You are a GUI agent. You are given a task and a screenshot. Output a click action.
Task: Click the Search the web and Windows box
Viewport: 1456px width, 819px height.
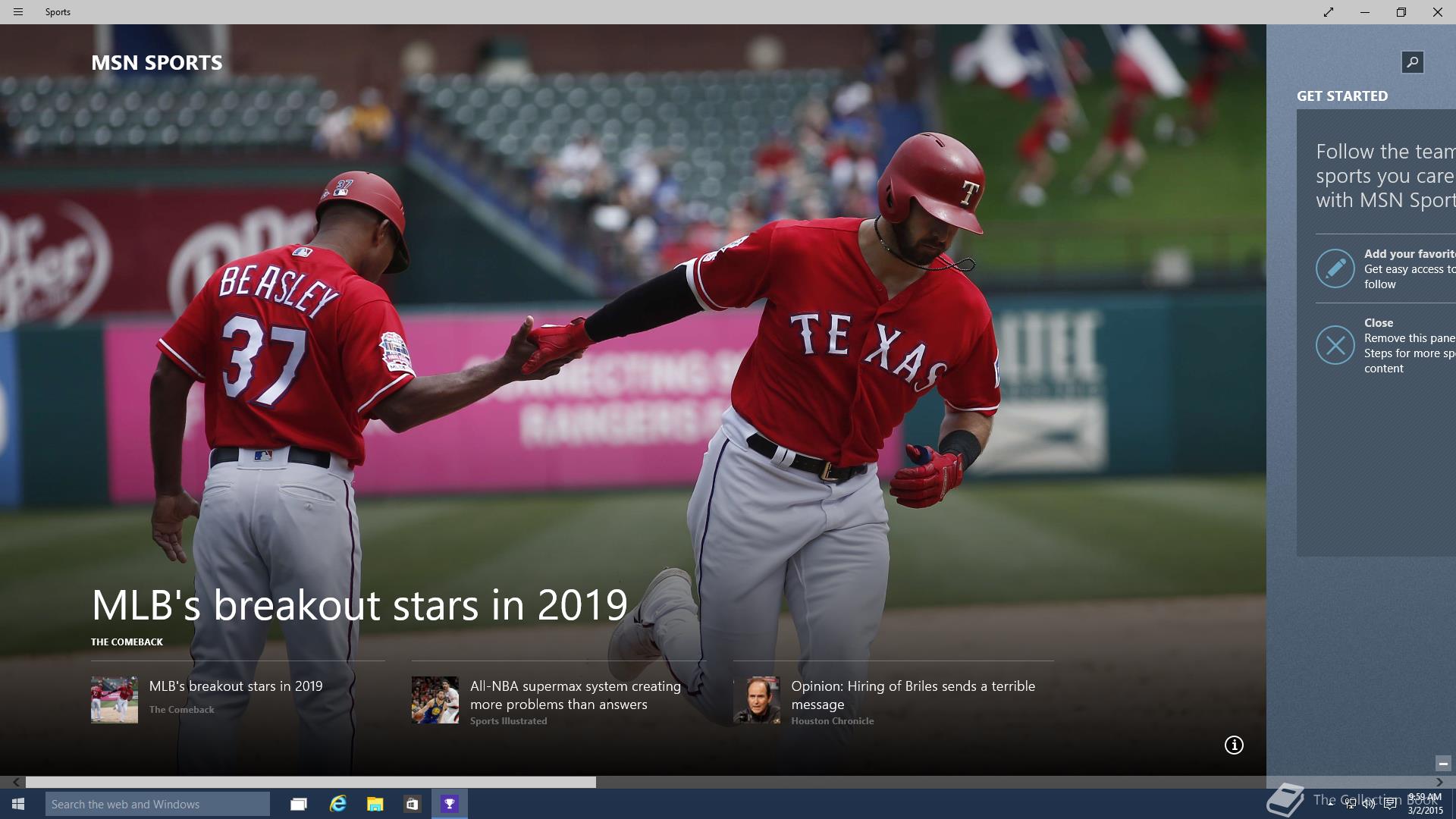pyautogui.click(x=158, y=804)
